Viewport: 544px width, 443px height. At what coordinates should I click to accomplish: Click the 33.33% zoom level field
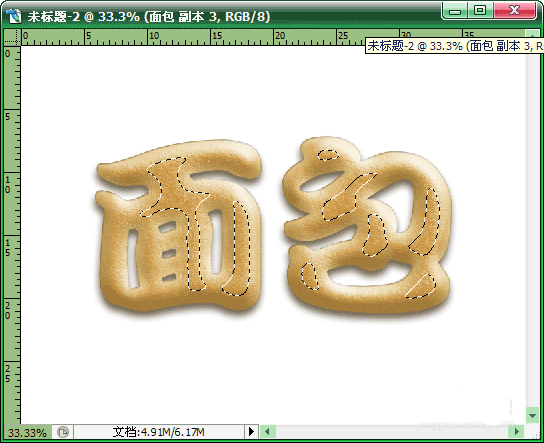(x=27, y=432)
